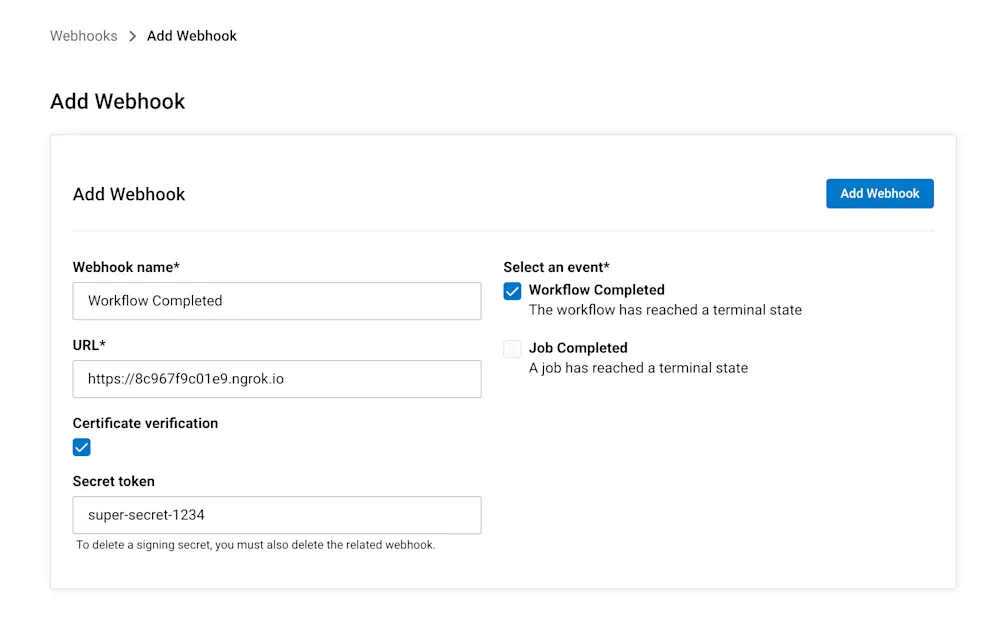Click the Secret token label
This screenshot has height=644, width=1003.
[113, 481]
